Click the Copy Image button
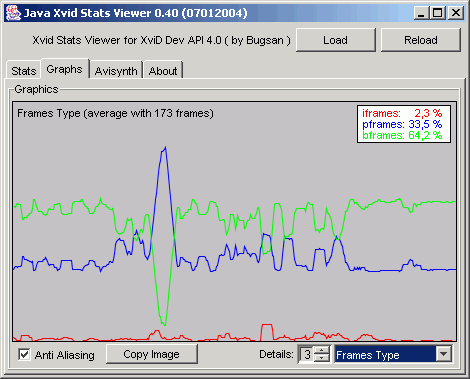The width and height of the screenshot is (470, 379). click(x=151, y=354)
